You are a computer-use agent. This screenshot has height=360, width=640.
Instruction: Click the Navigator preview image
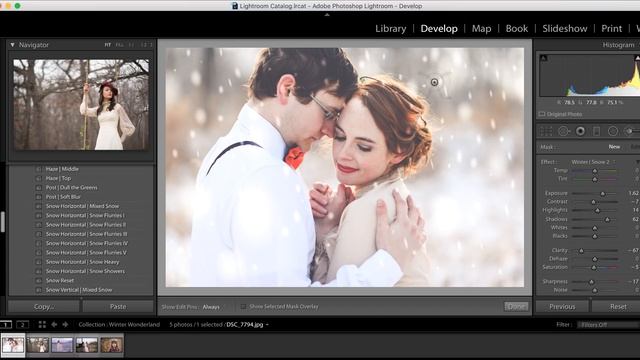click(x=81, y=104)
